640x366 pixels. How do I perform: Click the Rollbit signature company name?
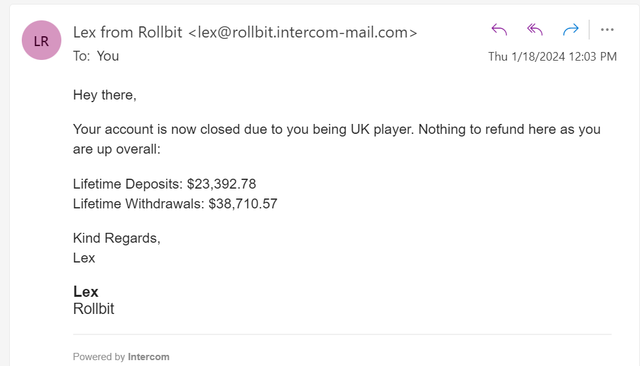(93, 309)
